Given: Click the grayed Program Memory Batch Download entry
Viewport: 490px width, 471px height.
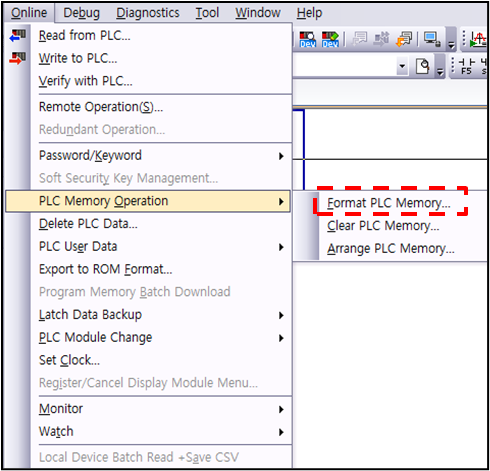Looking at the screenshot, I should pyautogui.click(x=135, y=292).
